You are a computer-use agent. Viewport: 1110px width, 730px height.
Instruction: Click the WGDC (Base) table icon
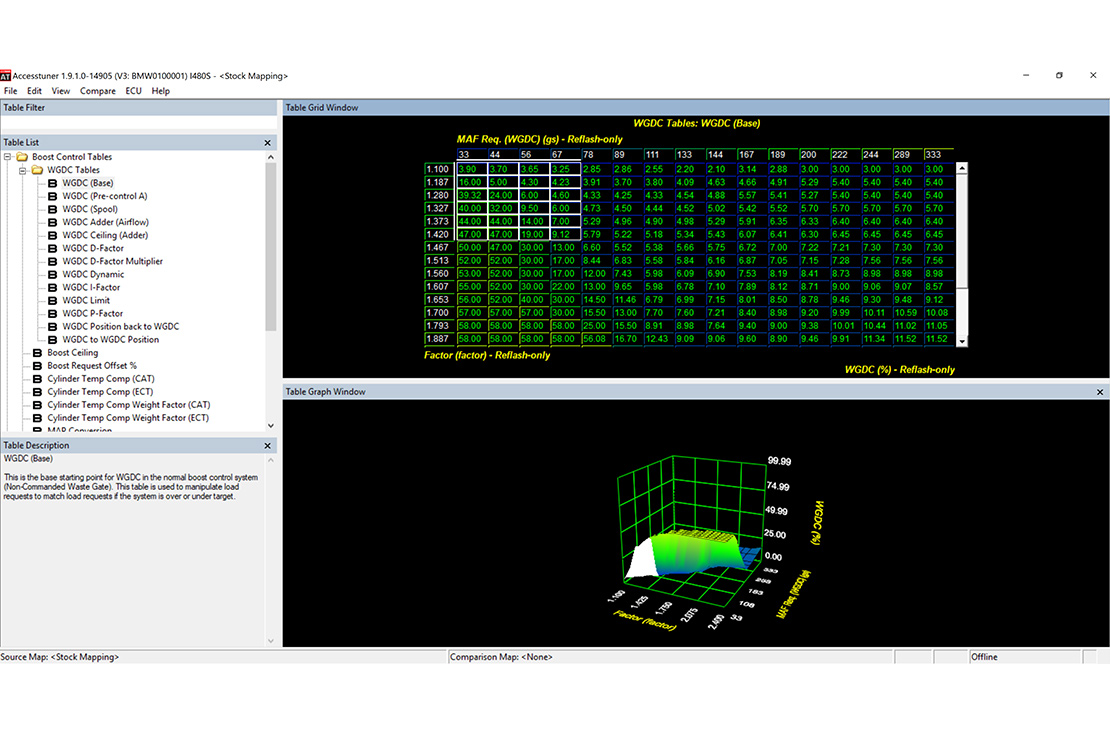(x=52, y=183)
